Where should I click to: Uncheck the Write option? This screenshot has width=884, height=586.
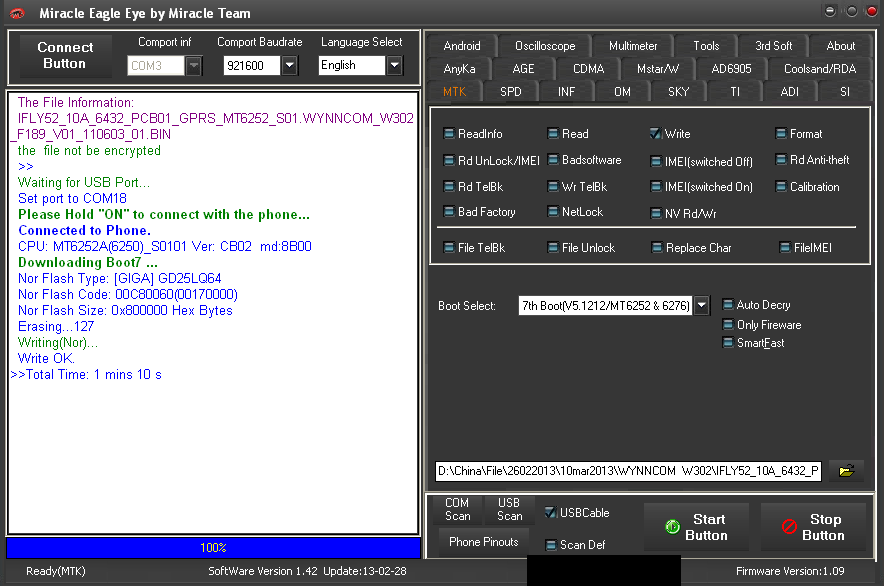pyautogui.click(x=655, y=134)
